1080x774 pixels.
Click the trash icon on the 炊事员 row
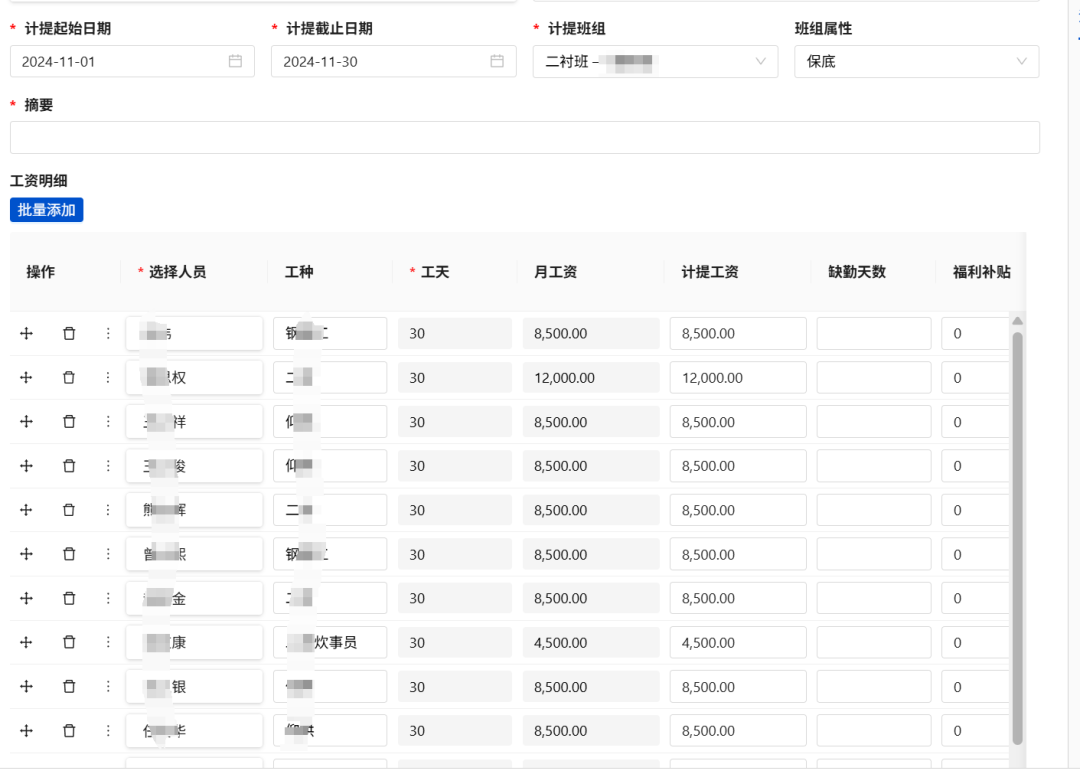coord(69,642)
